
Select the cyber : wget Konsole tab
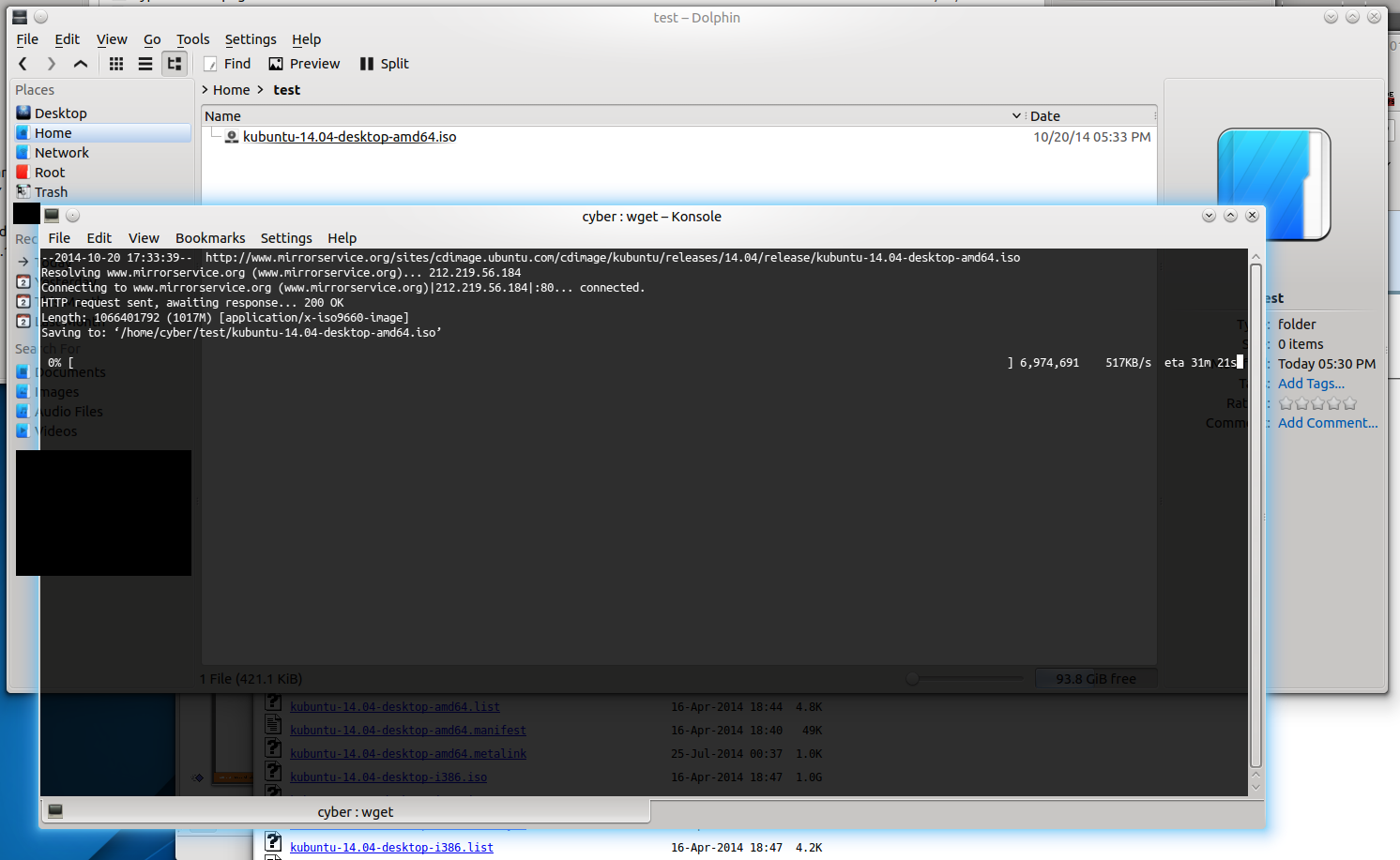click(x=346, y=812)
